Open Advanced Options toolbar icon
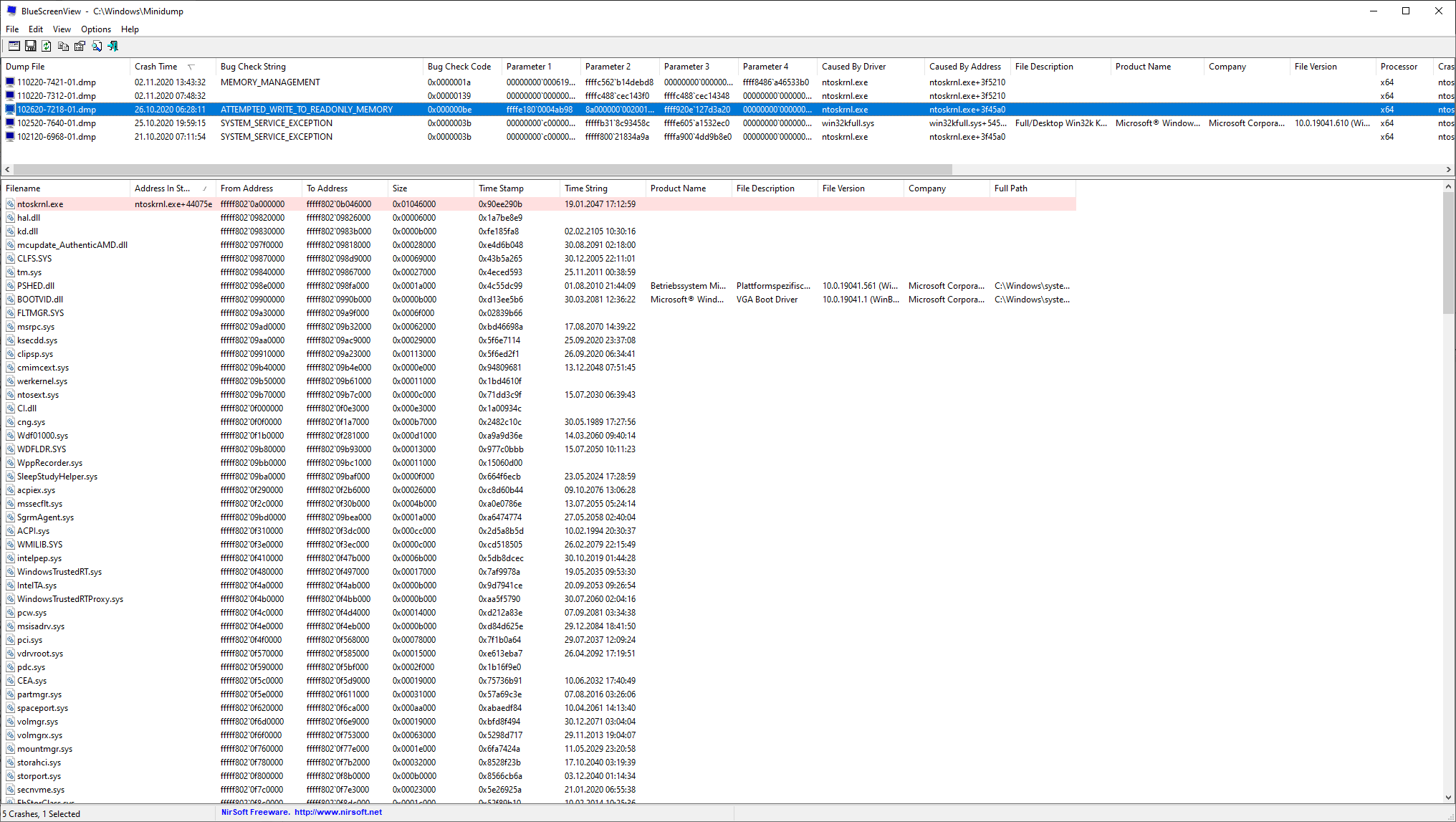This screenshot has width=1456, height=822. [14, 47]
